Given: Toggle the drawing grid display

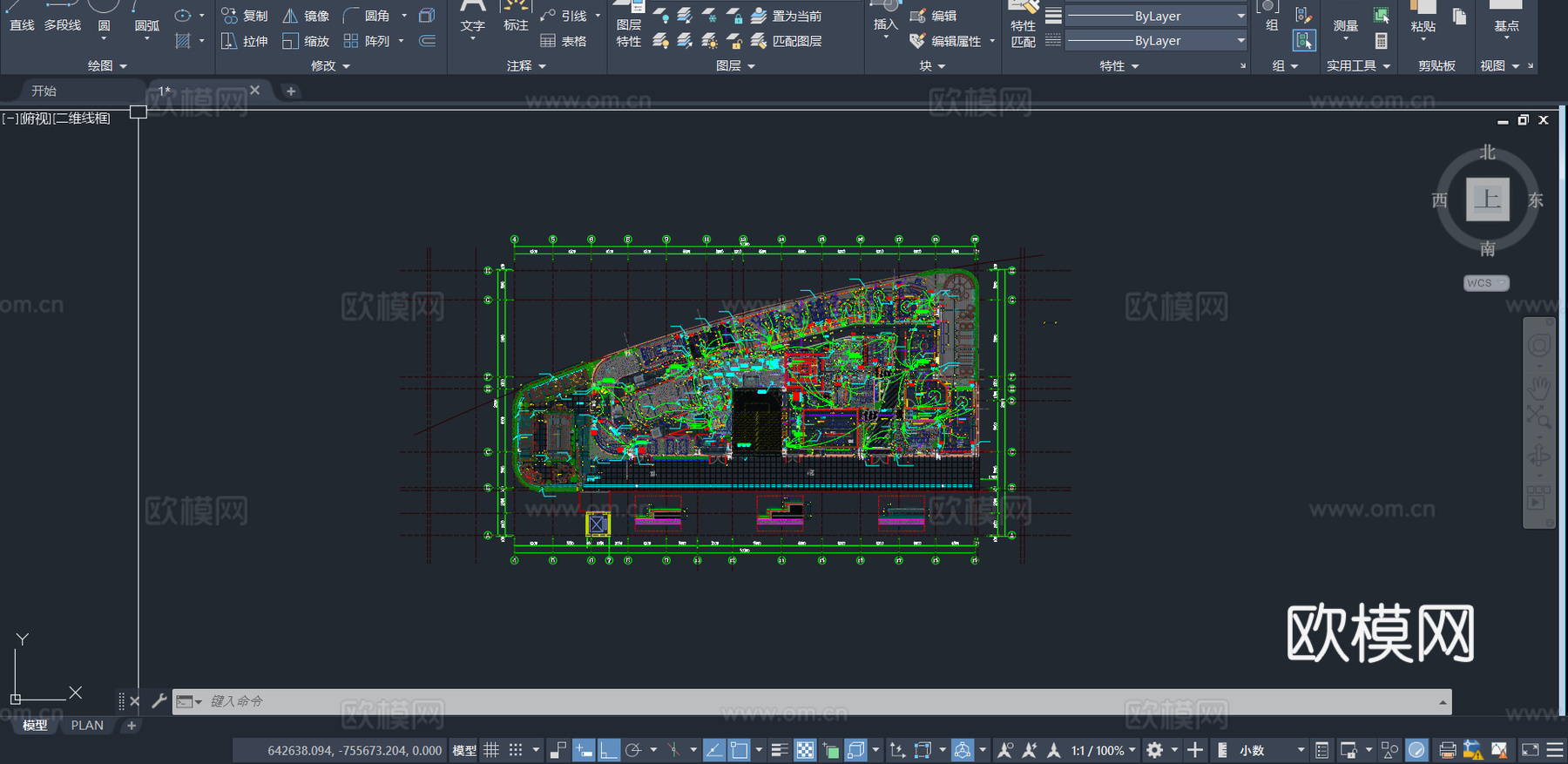Looking at the screenshot, I should pos(491,750).
